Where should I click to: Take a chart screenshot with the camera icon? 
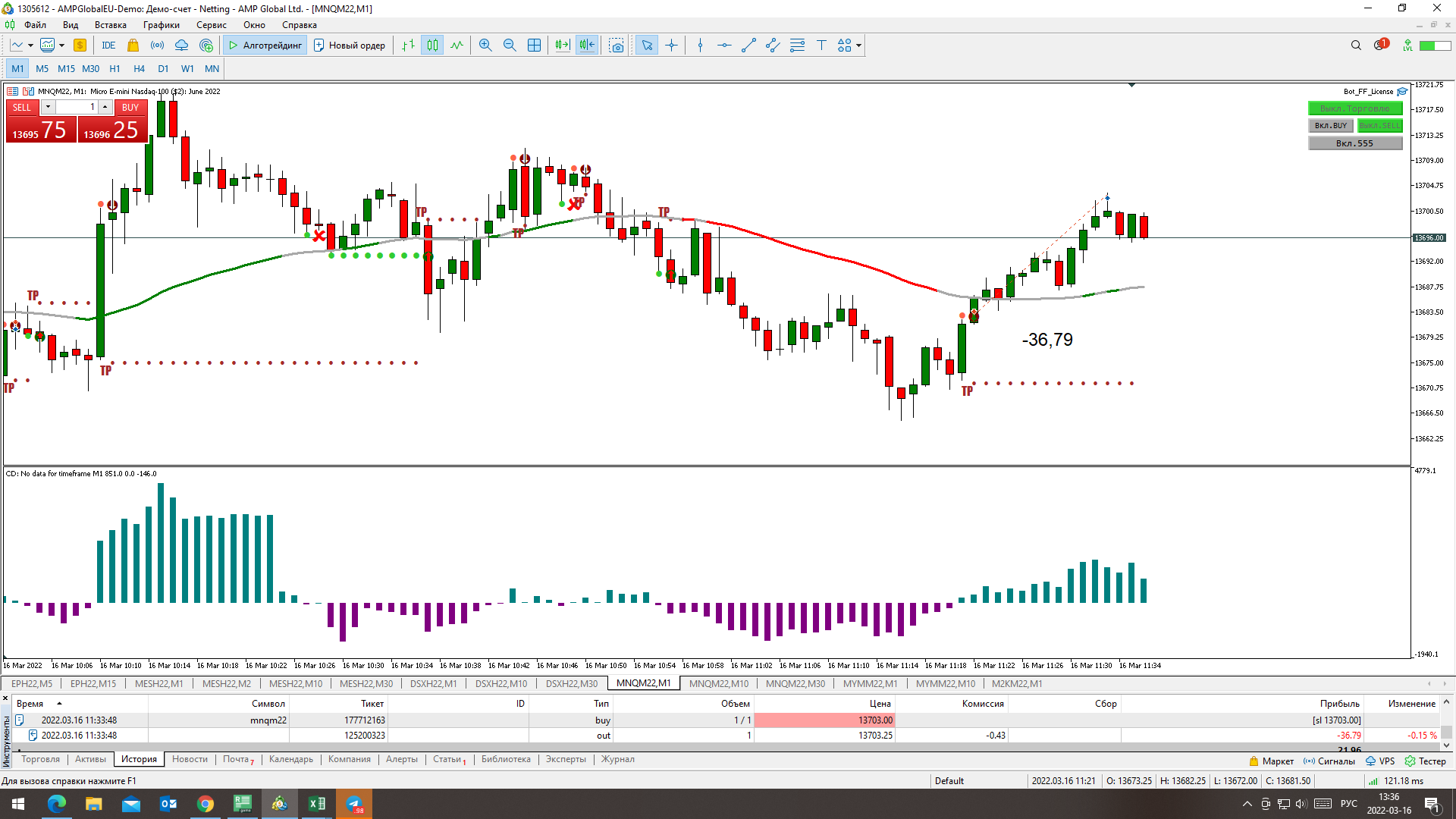coord(617,45)
